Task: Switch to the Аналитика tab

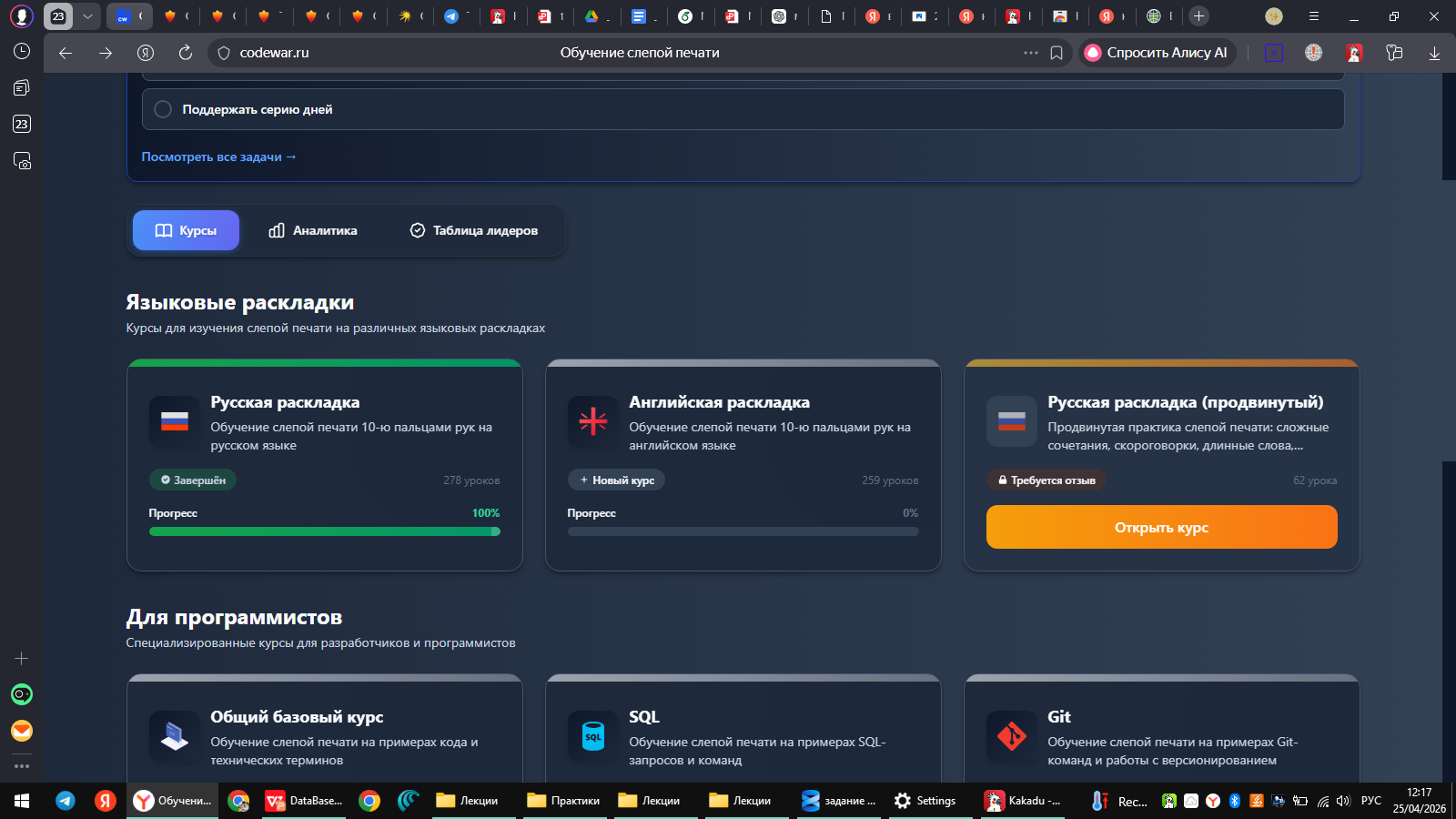Action: [x=313, y=230]
